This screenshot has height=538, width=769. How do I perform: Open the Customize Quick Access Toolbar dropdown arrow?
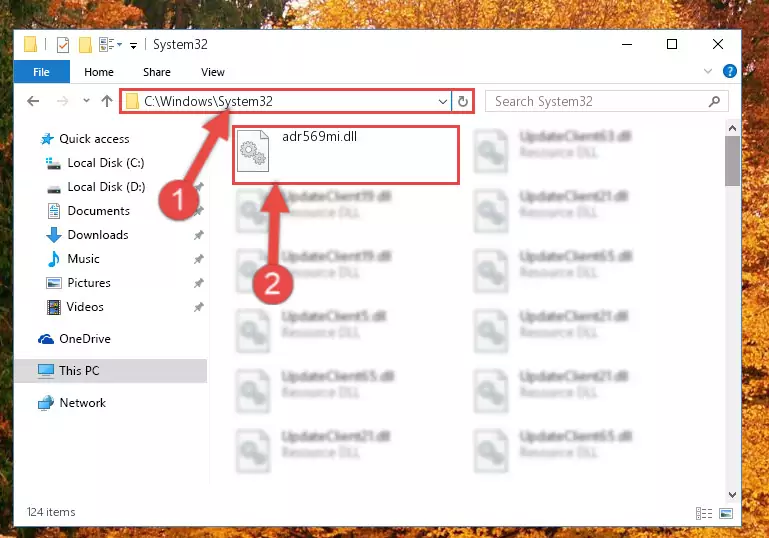click(x=133, y=46)
